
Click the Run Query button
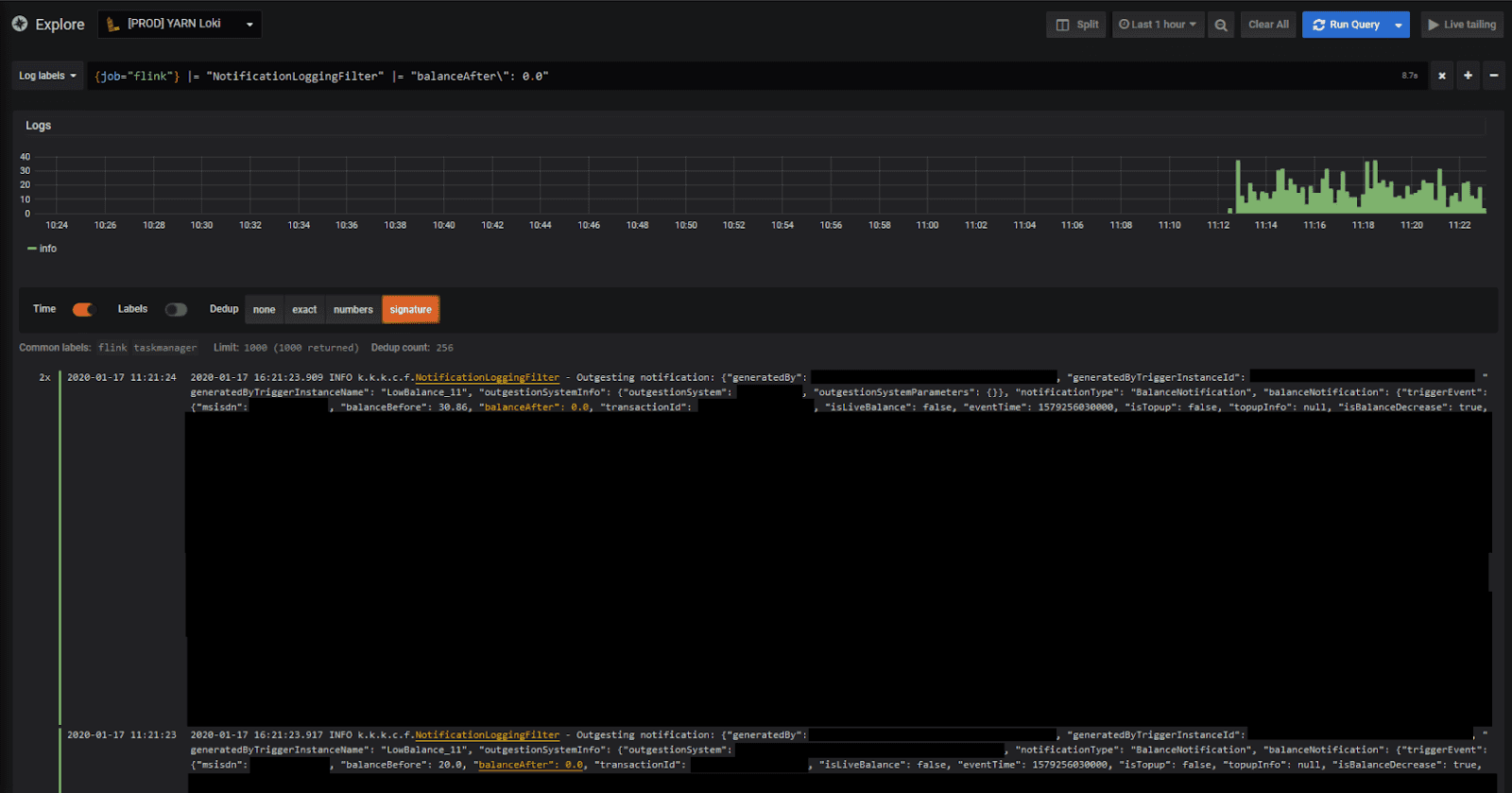pos(1346,25)
